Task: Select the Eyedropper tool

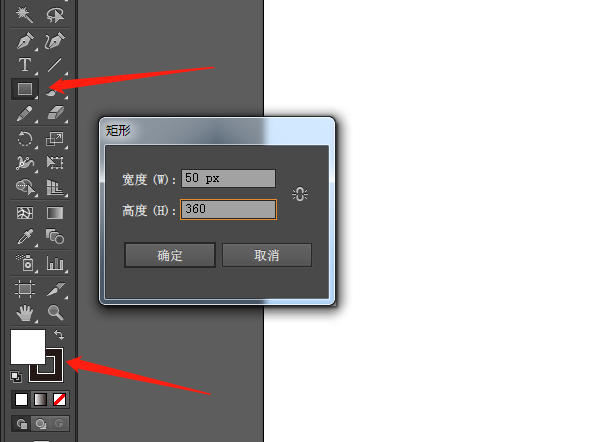Action: click(x=25, y=237)
